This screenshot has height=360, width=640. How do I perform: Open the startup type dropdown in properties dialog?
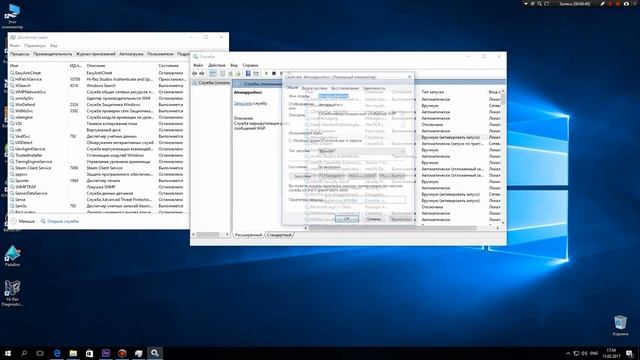tap(362, 151)
